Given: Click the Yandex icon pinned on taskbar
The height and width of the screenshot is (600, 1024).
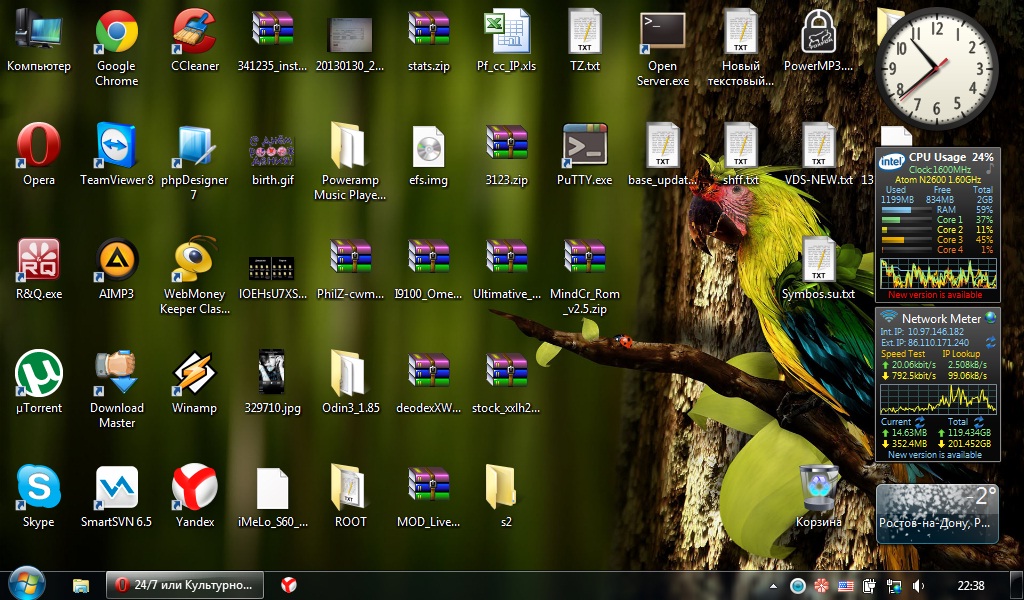Looking at the screenshot, I should coord(288,585).
